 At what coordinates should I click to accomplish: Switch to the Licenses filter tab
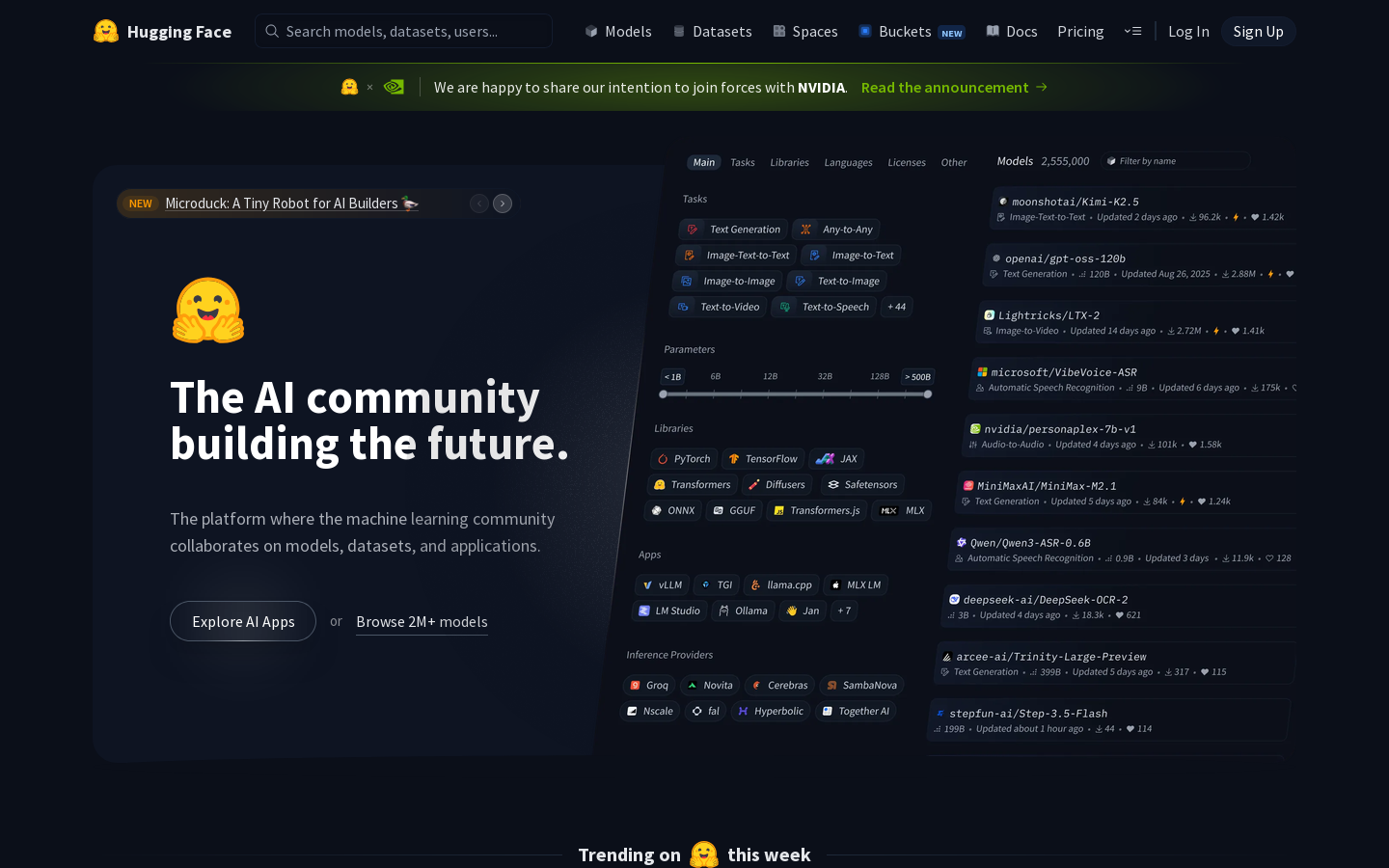907,162
